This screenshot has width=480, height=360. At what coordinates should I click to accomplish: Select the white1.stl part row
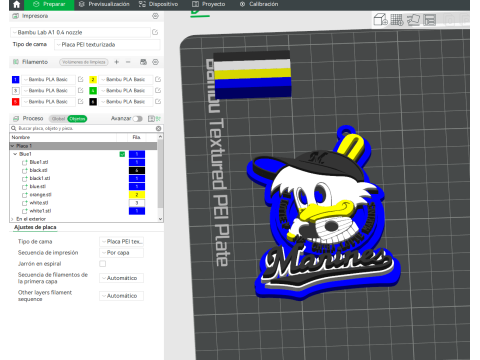coord(83,211)
